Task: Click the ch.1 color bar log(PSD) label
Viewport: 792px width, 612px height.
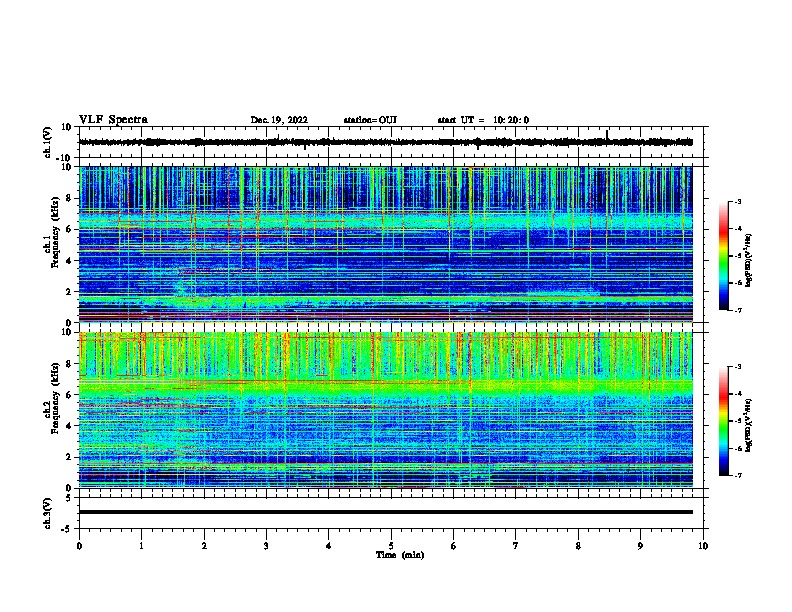Action: pyautogui.click(x=749, y=260)
